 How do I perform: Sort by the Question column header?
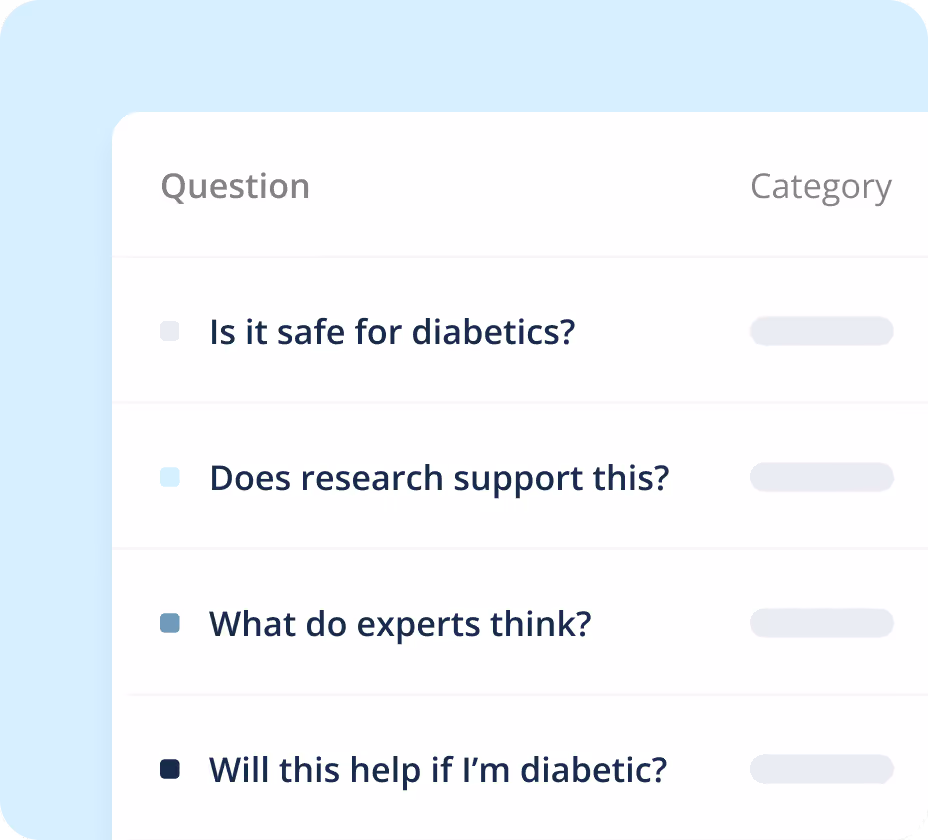pos(235,187)
